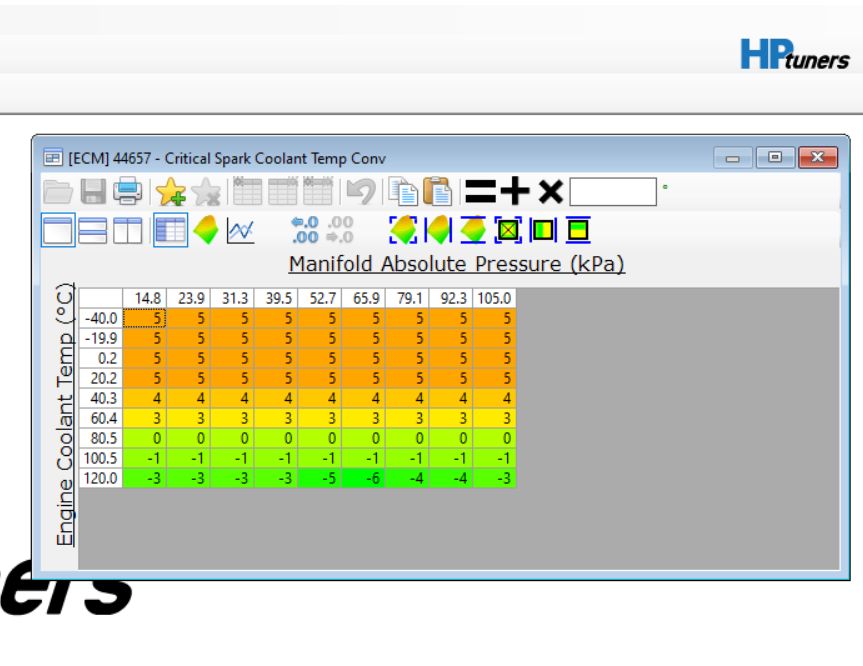Select the single pane layout
Image resolution: width=863 pixels, height=666 pixels.
point(58,231)
